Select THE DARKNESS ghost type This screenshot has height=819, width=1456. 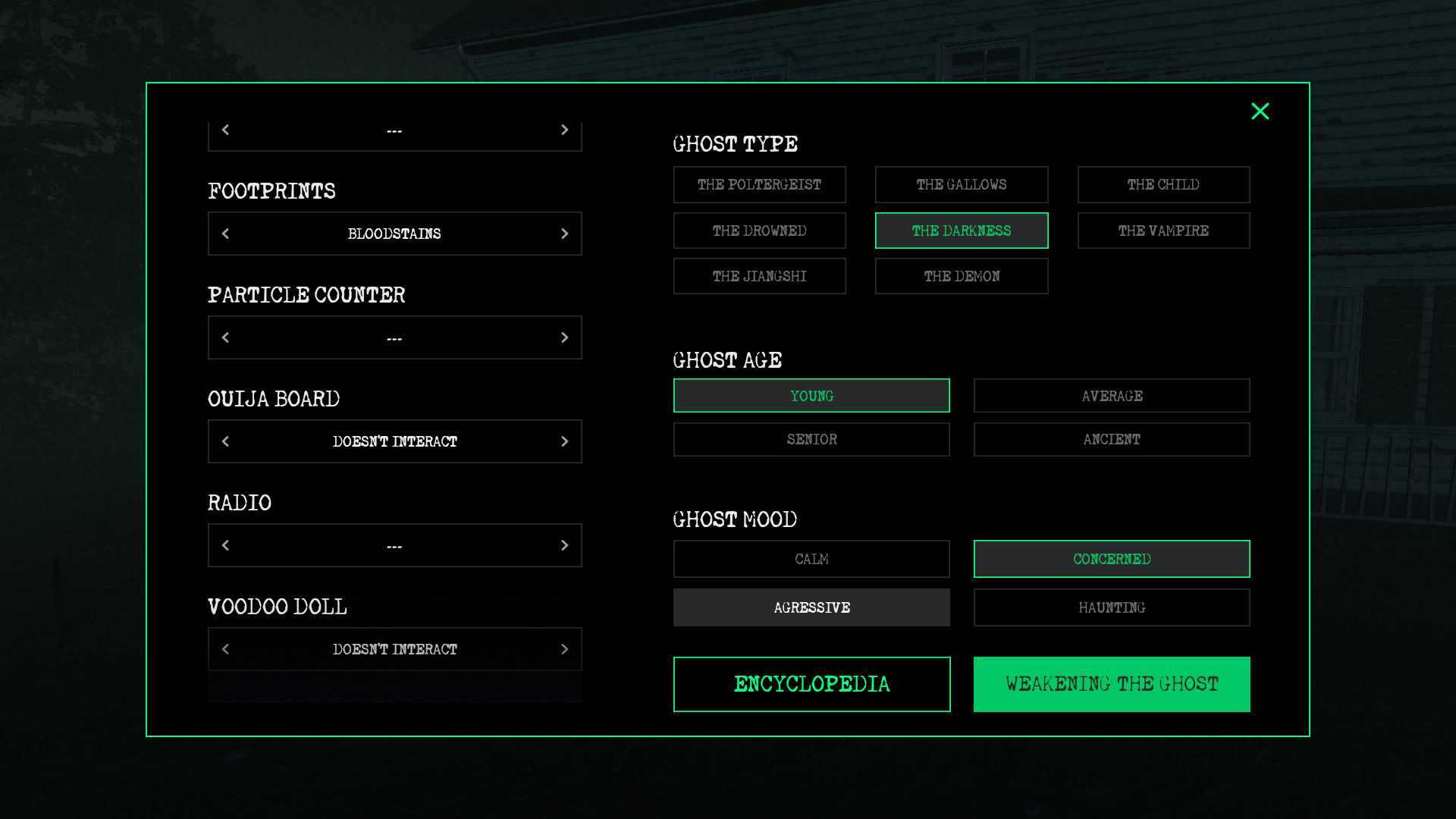tap(962, 231)
